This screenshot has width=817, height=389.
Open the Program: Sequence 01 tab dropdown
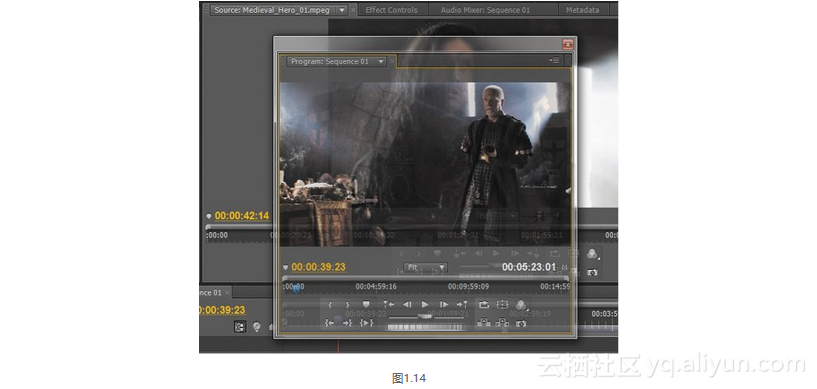click(x=381, y=61)
